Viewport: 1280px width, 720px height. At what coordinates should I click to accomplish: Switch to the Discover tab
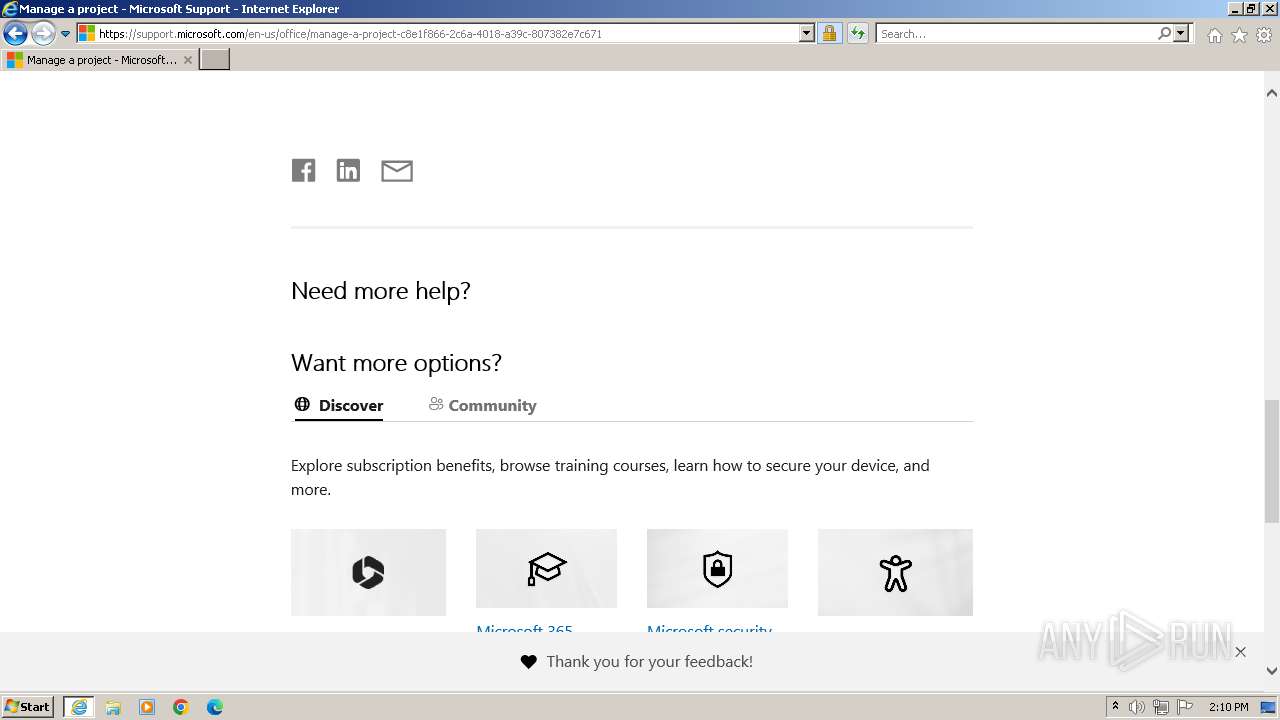(339, 405)
